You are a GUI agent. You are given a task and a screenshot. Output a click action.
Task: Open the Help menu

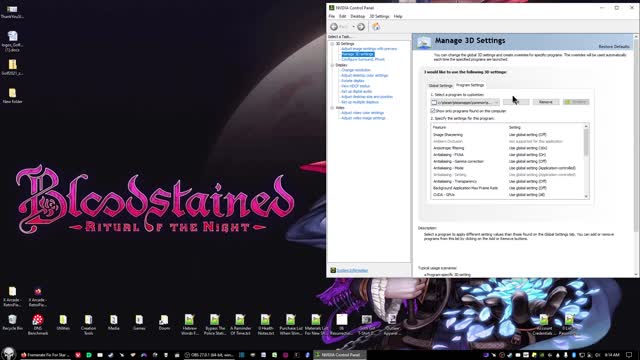click(x=398, y=16)
